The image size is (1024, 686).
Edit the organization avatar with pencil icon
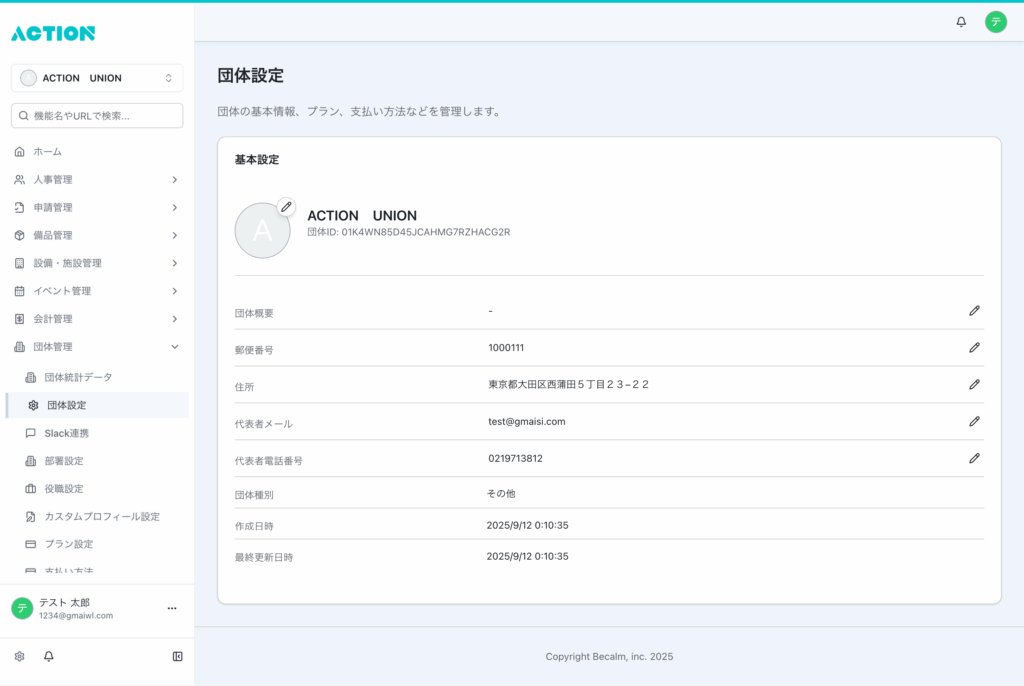286,207
